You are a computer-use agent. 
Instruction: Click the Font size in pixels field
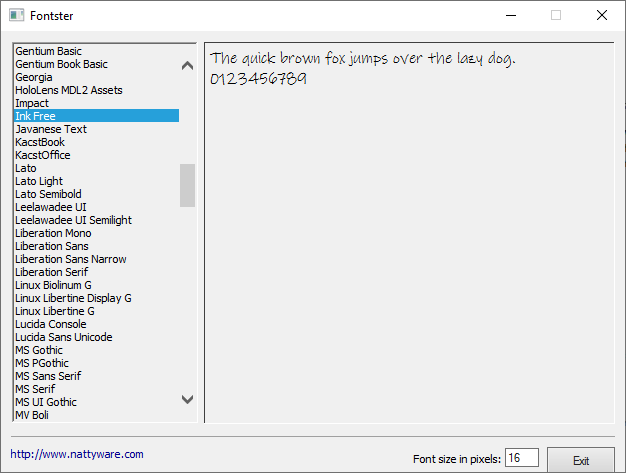[x=522, y=457]
